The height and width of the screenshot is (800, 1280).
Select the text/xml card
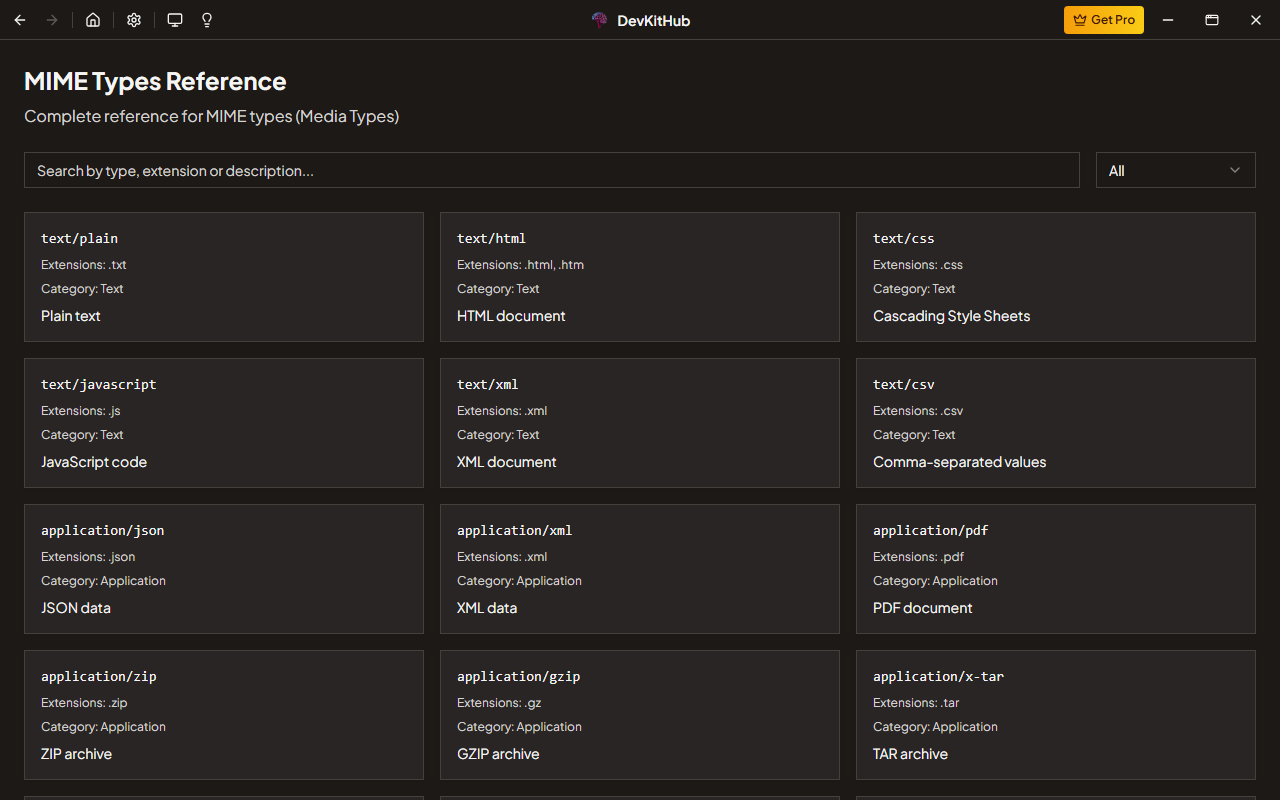tap(640, 423)
